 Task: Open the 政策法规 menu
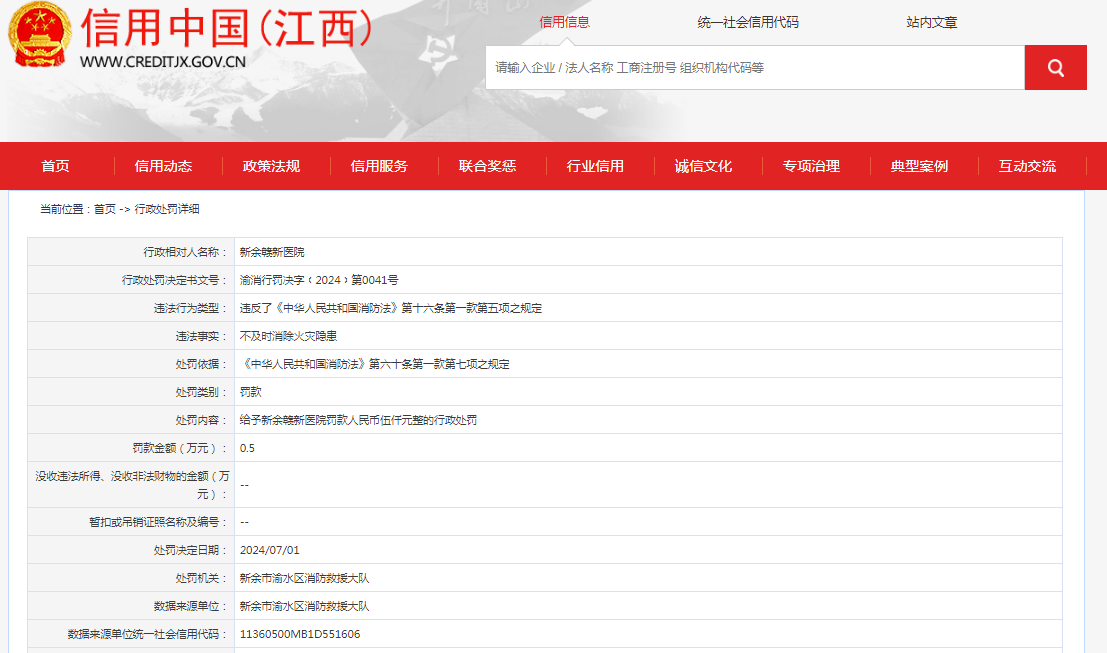(x=271, y=166)
